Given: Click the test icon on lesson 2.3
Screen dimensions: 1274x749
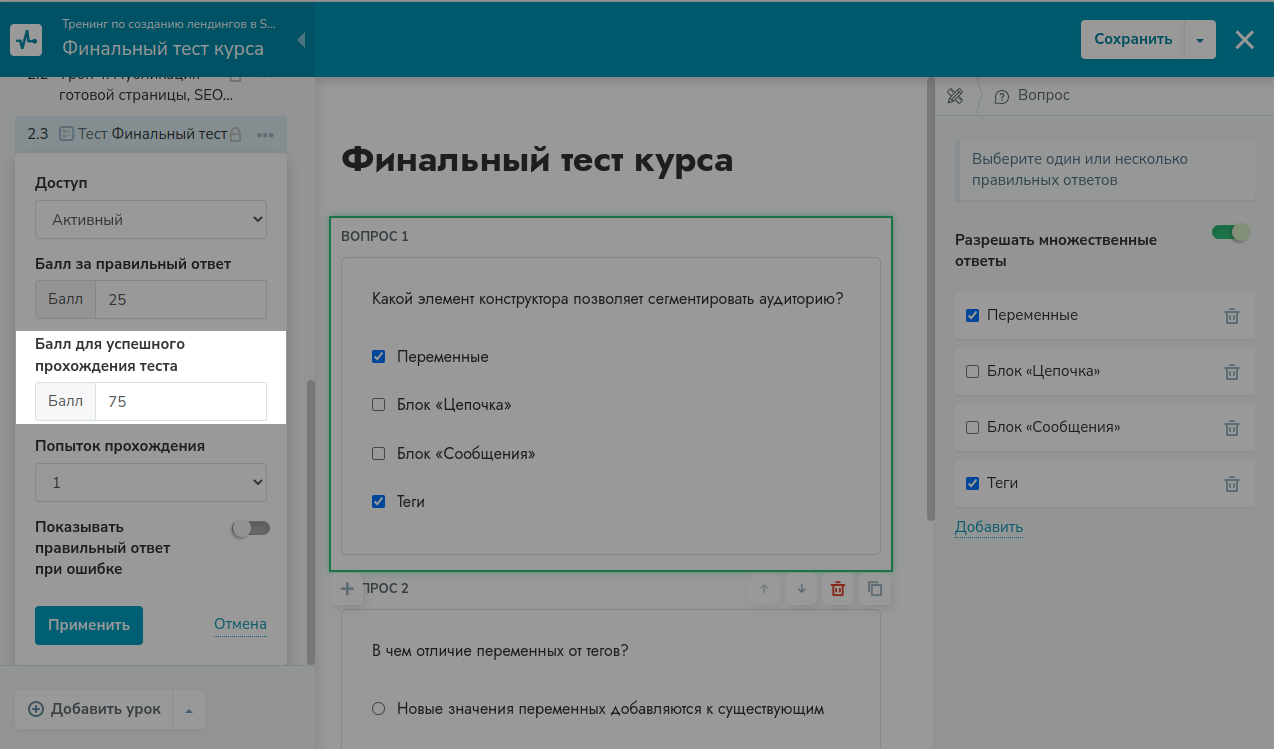Looking at the screenshot, I should [67, 134].
